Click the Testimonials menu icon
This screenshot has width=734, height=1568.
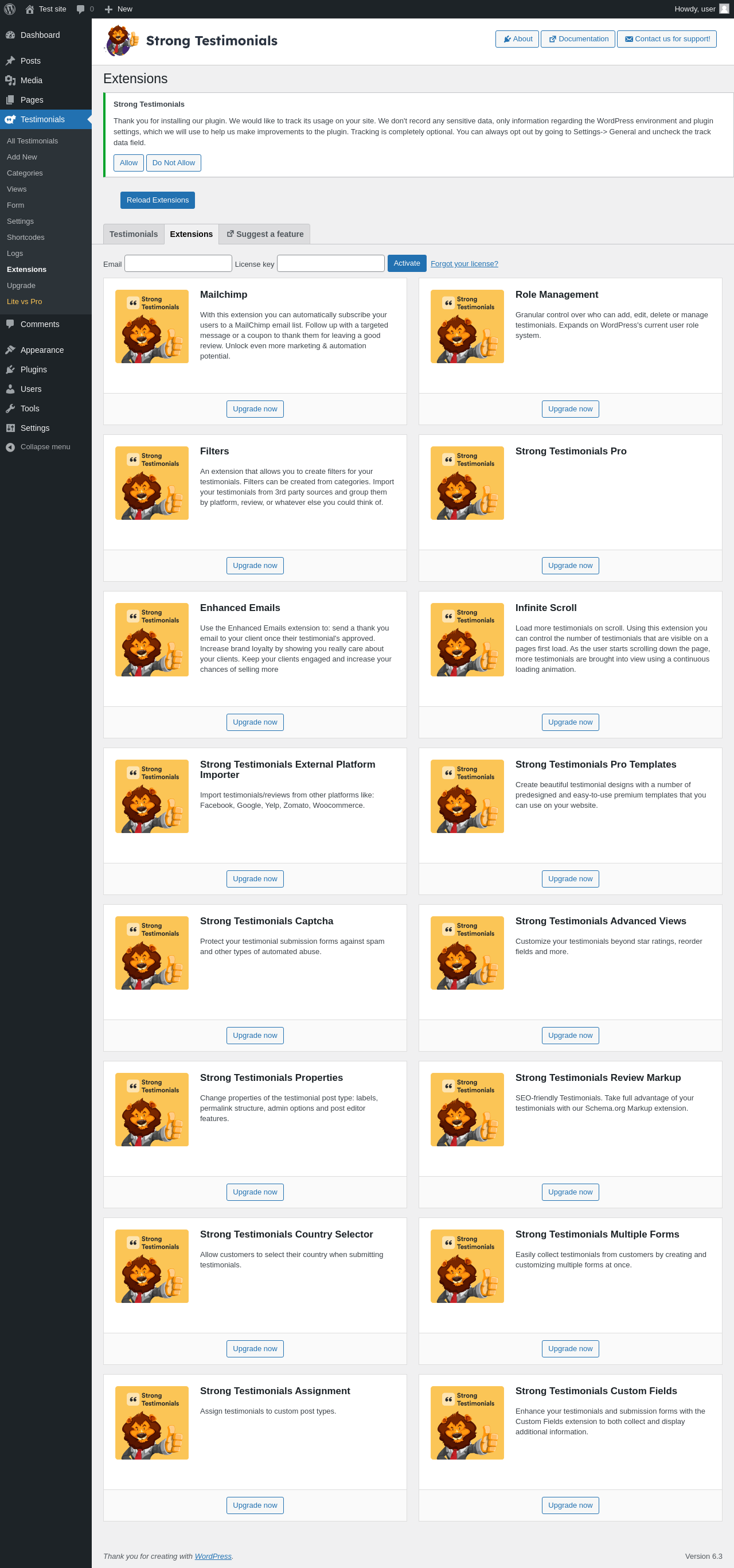(x=10, y=119)
